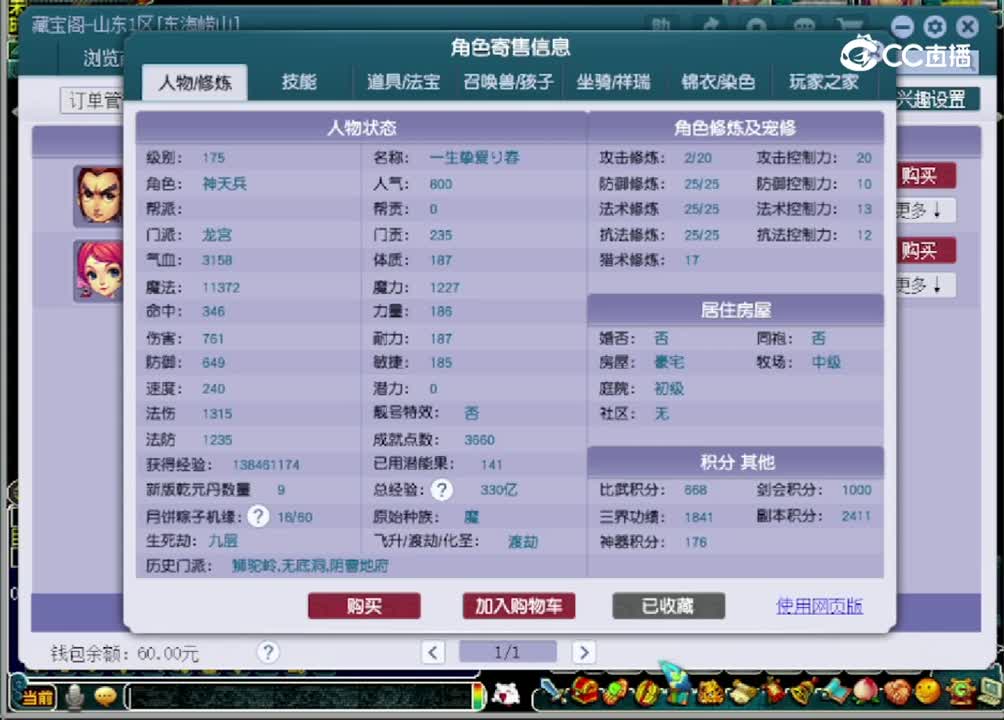This screenshot has height=720, width=1004.
Task: Click the microphone icon beside the chat bar
Action: 74,695
